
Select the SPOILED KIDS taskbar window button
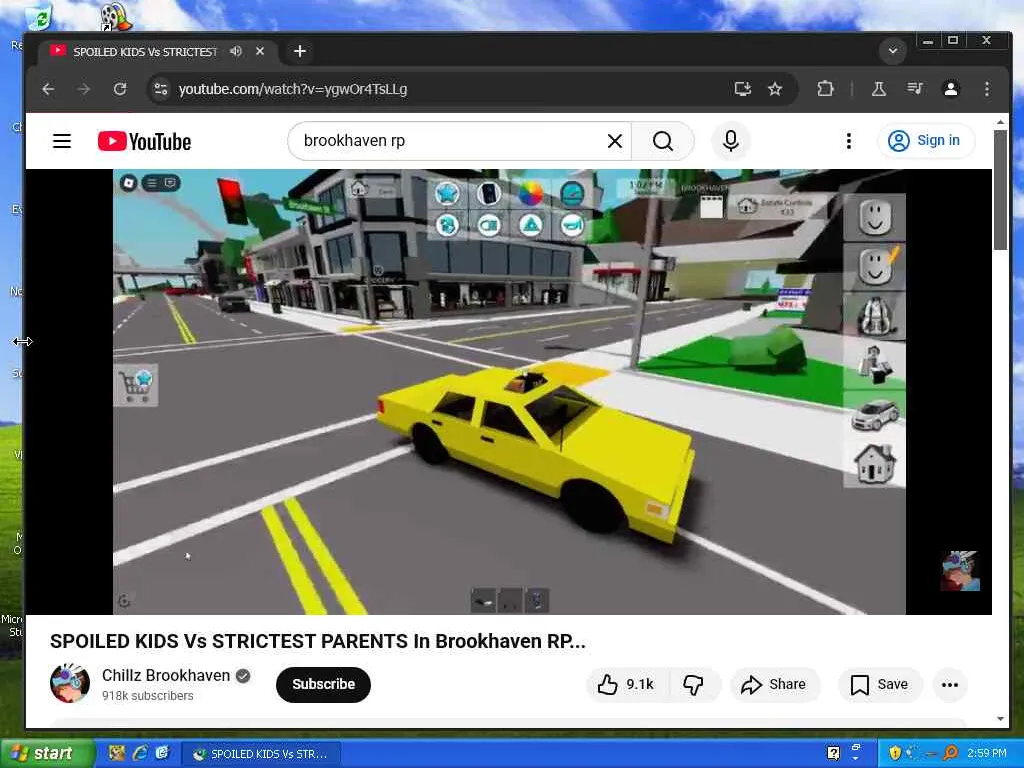(x=260, y=754)
